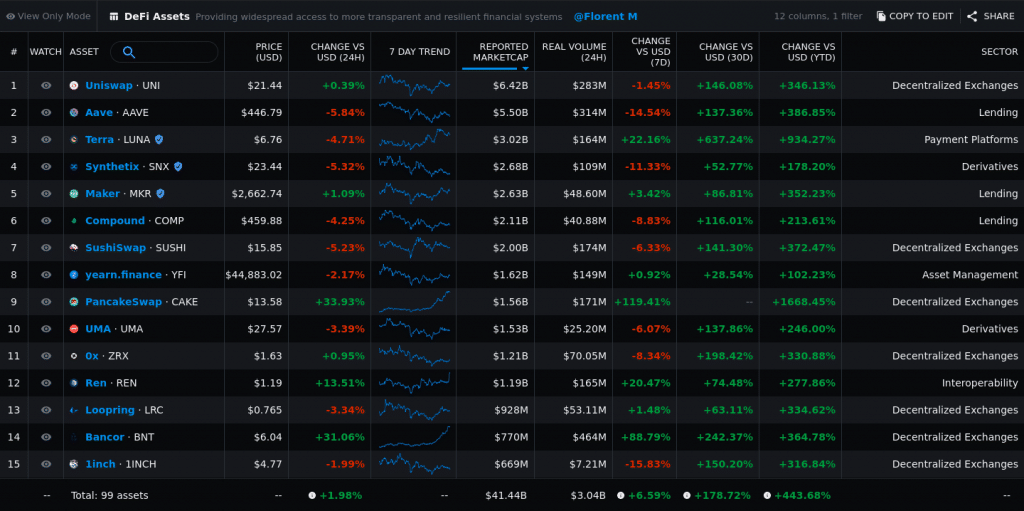Open @Florent M author profile link
The width and height of the screenshot is (1024, 511).
(605, 17)
